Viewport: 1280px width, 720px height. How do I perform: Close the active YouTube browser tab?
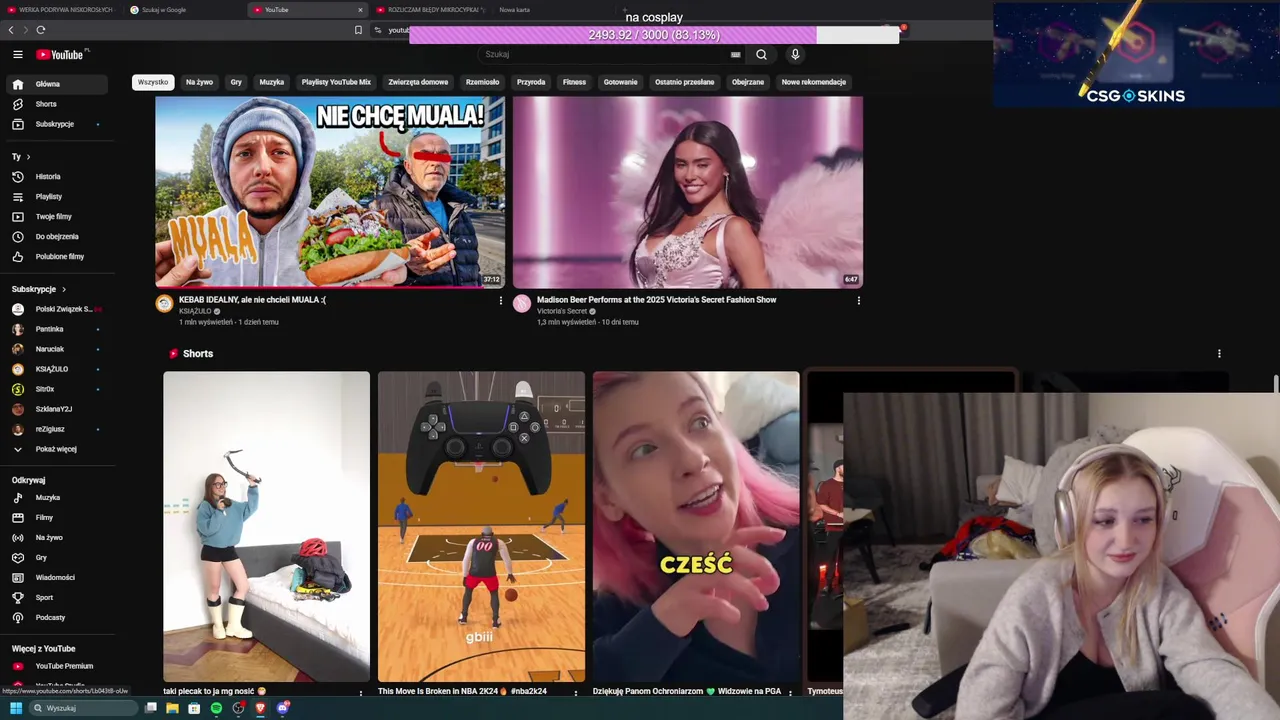360,10
